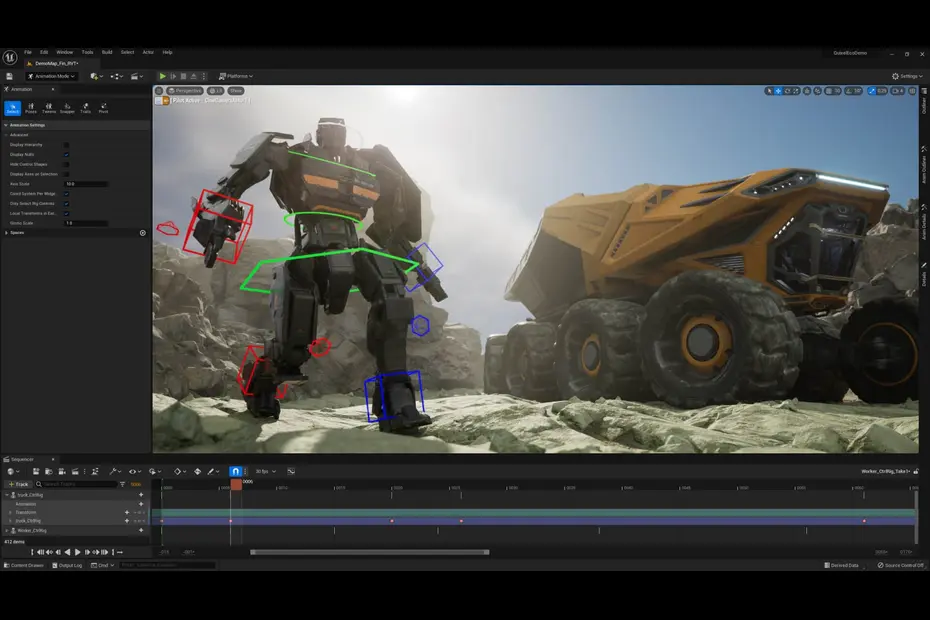Select the Tweens tool in Animation panel

[49, 108]
